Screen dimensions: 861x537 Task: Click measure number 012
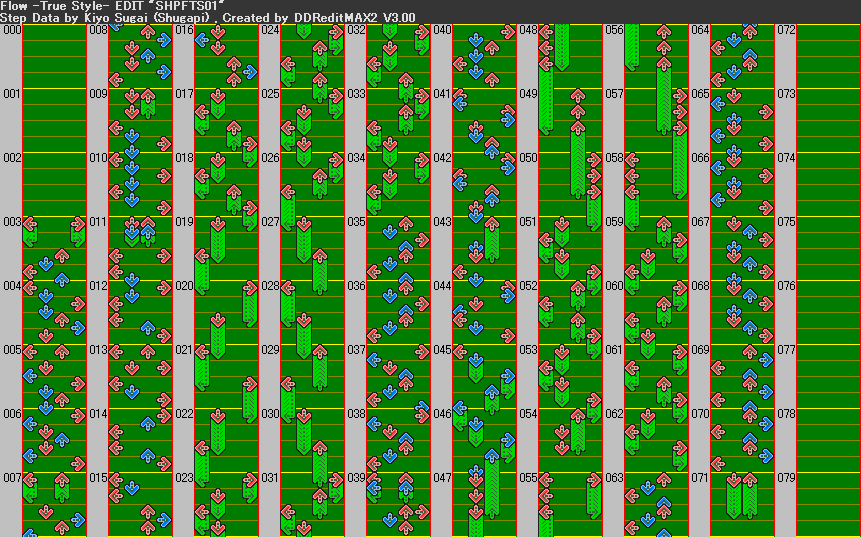click(98, 286)
